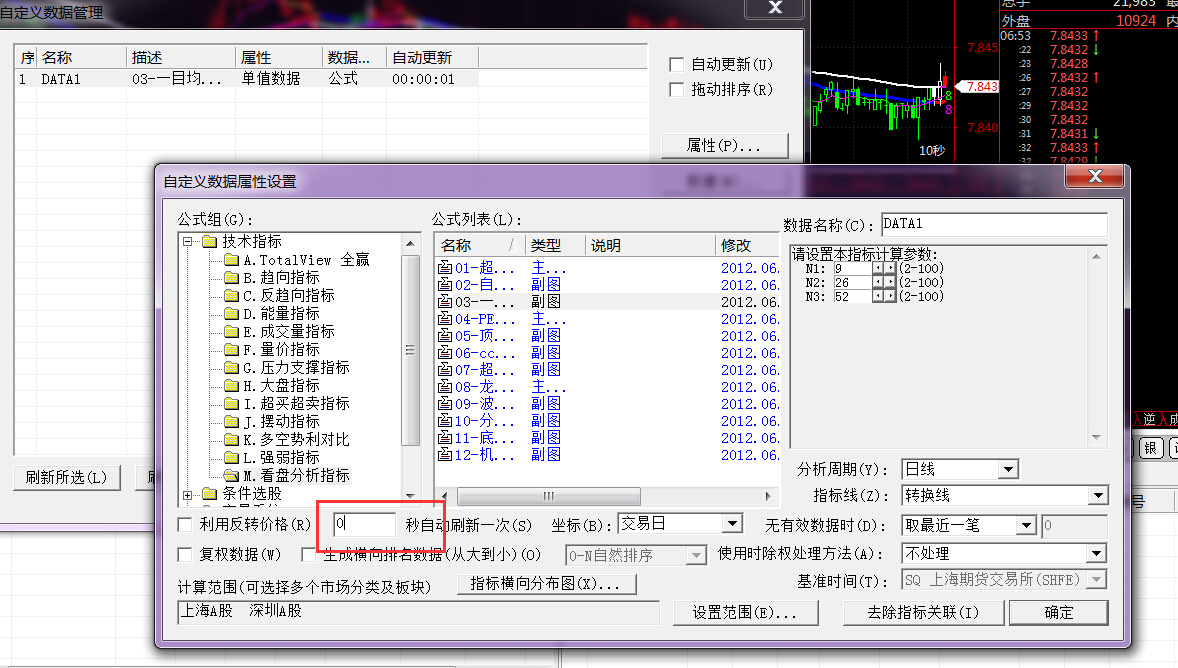Click the 数据名称 field containing DATA1
This screenshot has width=1178, height=668.
[x=993, y=225]
